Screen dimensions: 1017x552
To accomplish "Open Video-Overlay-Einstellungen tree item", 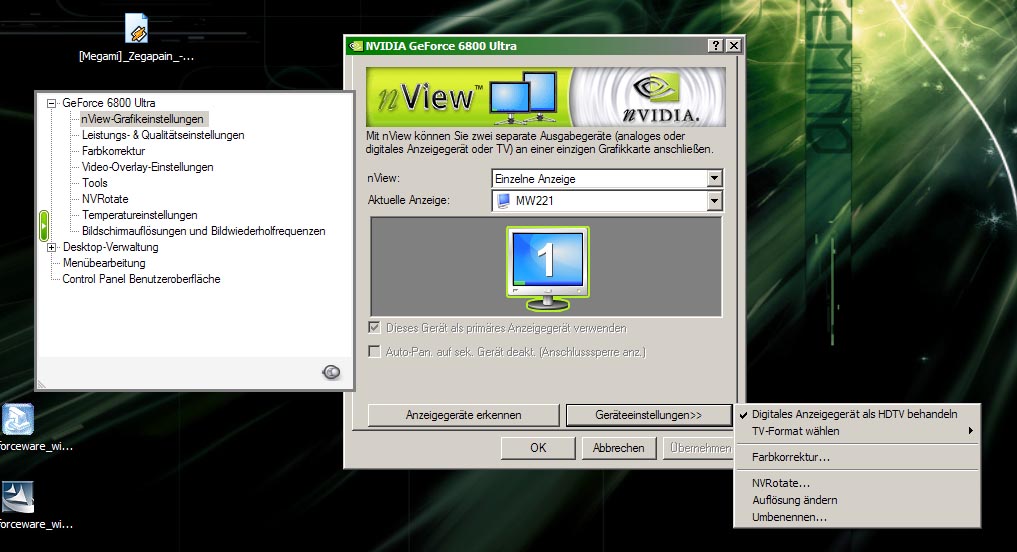I will click(x=147, y=167).
